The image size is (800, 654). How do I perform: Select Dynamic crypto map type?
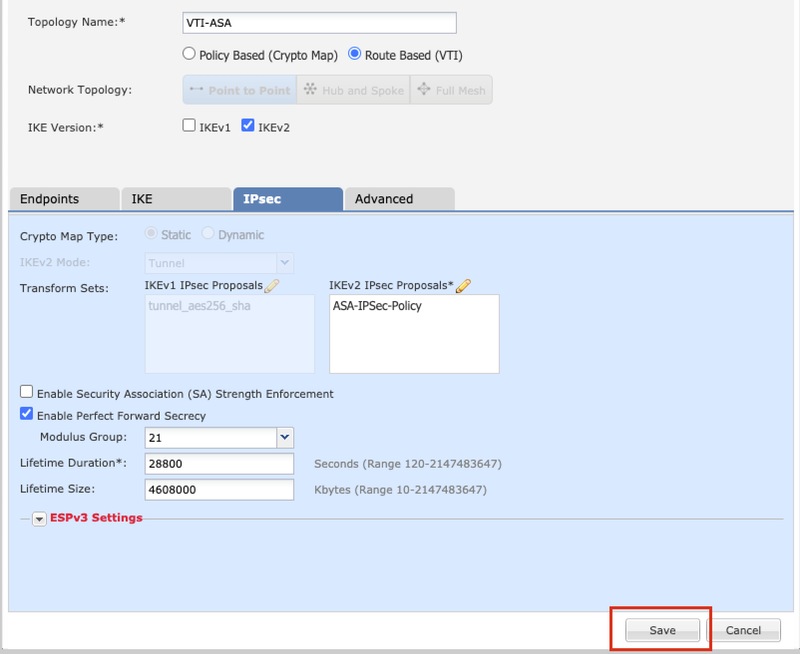coord(208,234)
